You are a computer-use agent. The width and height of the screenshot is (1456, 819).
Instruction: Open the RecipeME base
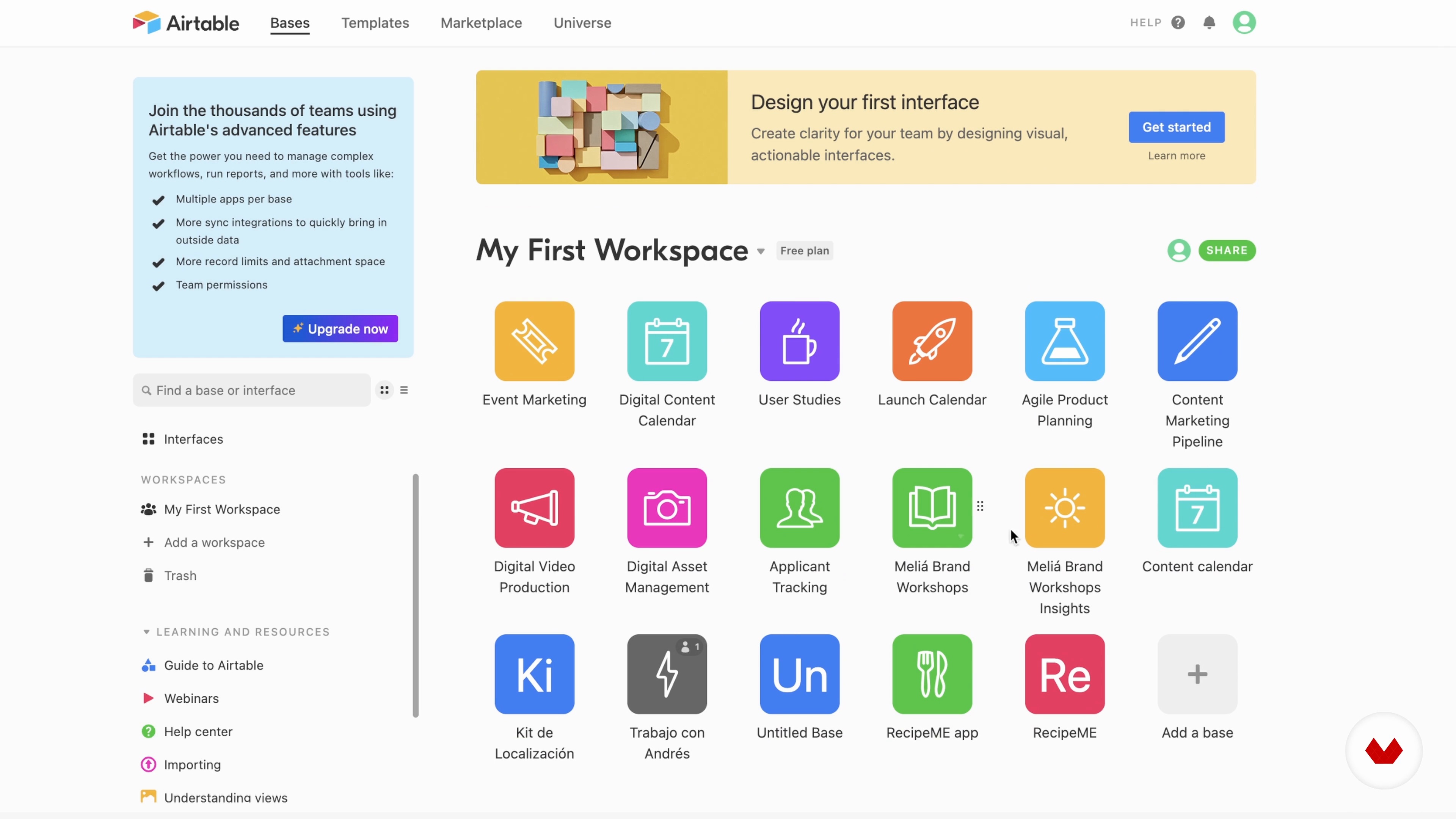point(1064,674)
